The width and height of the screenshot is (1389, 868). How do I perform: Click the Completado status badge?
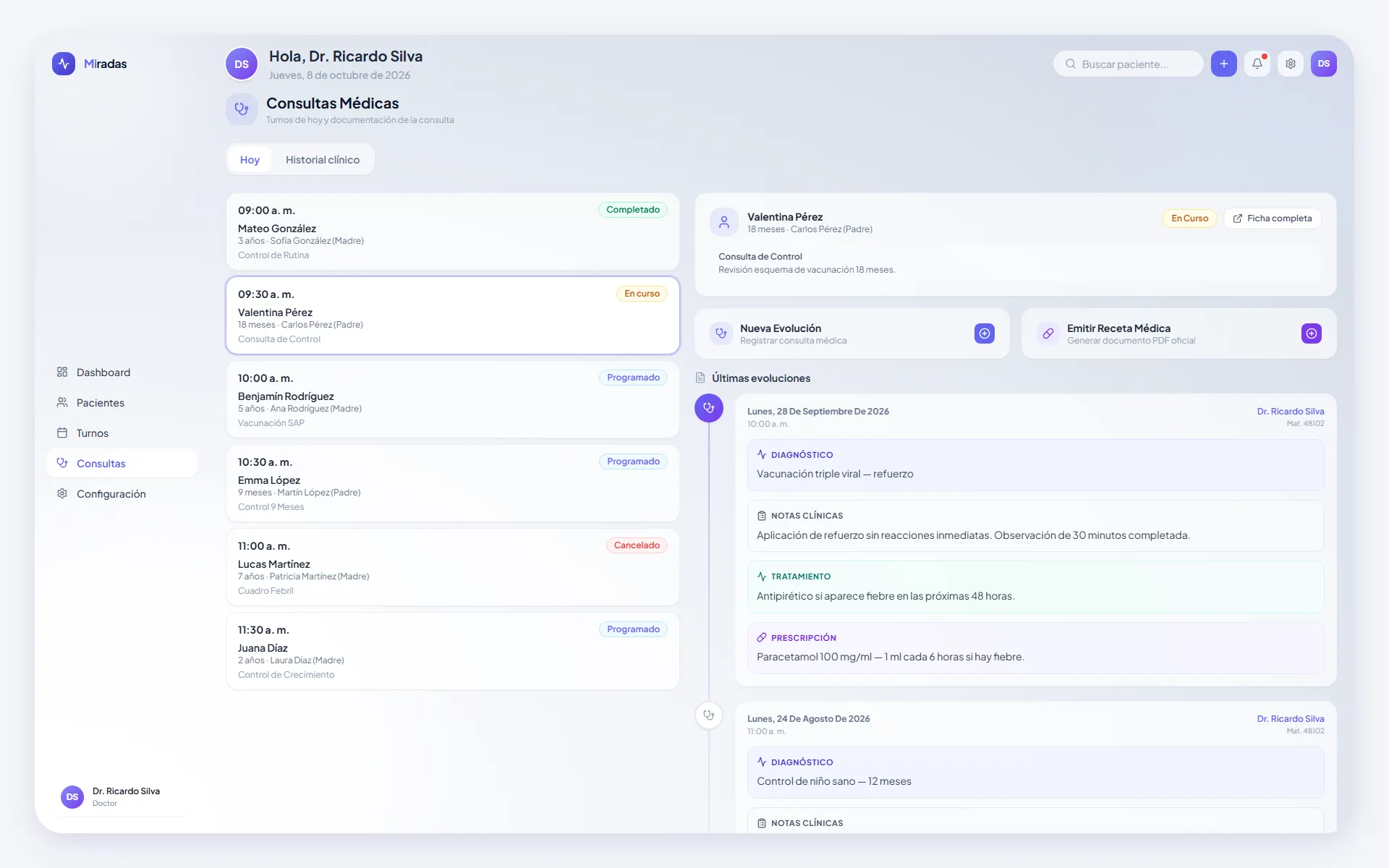click(633, 210)
